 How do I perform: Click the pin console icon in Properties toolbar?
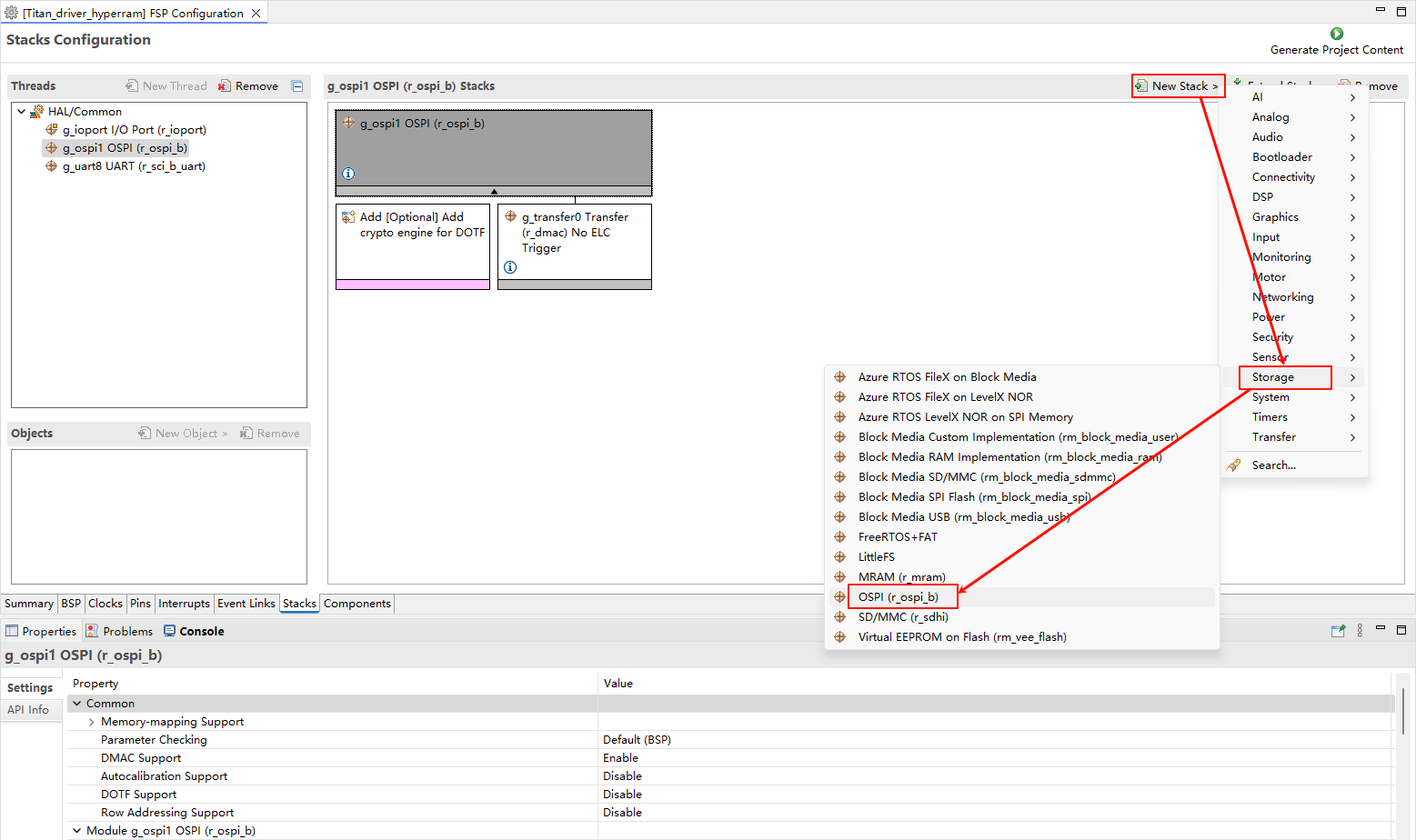1338,631
